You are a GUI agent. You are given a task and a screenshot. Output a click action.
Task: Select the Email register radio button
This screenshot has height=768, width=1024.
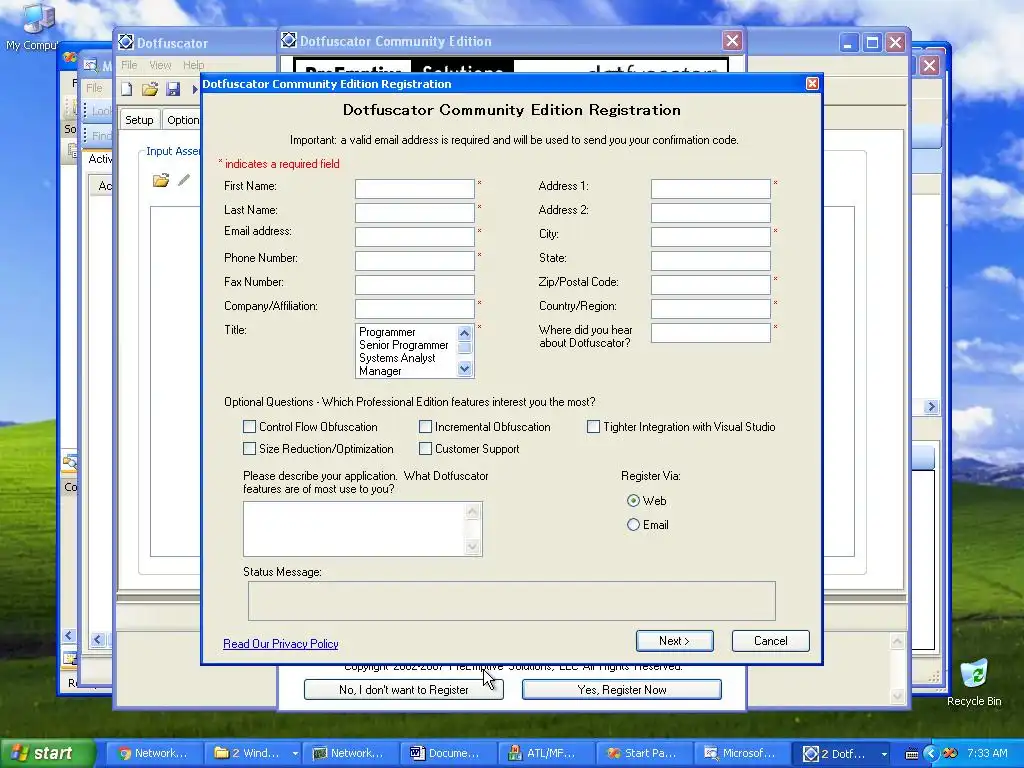(x=633, y=525)
